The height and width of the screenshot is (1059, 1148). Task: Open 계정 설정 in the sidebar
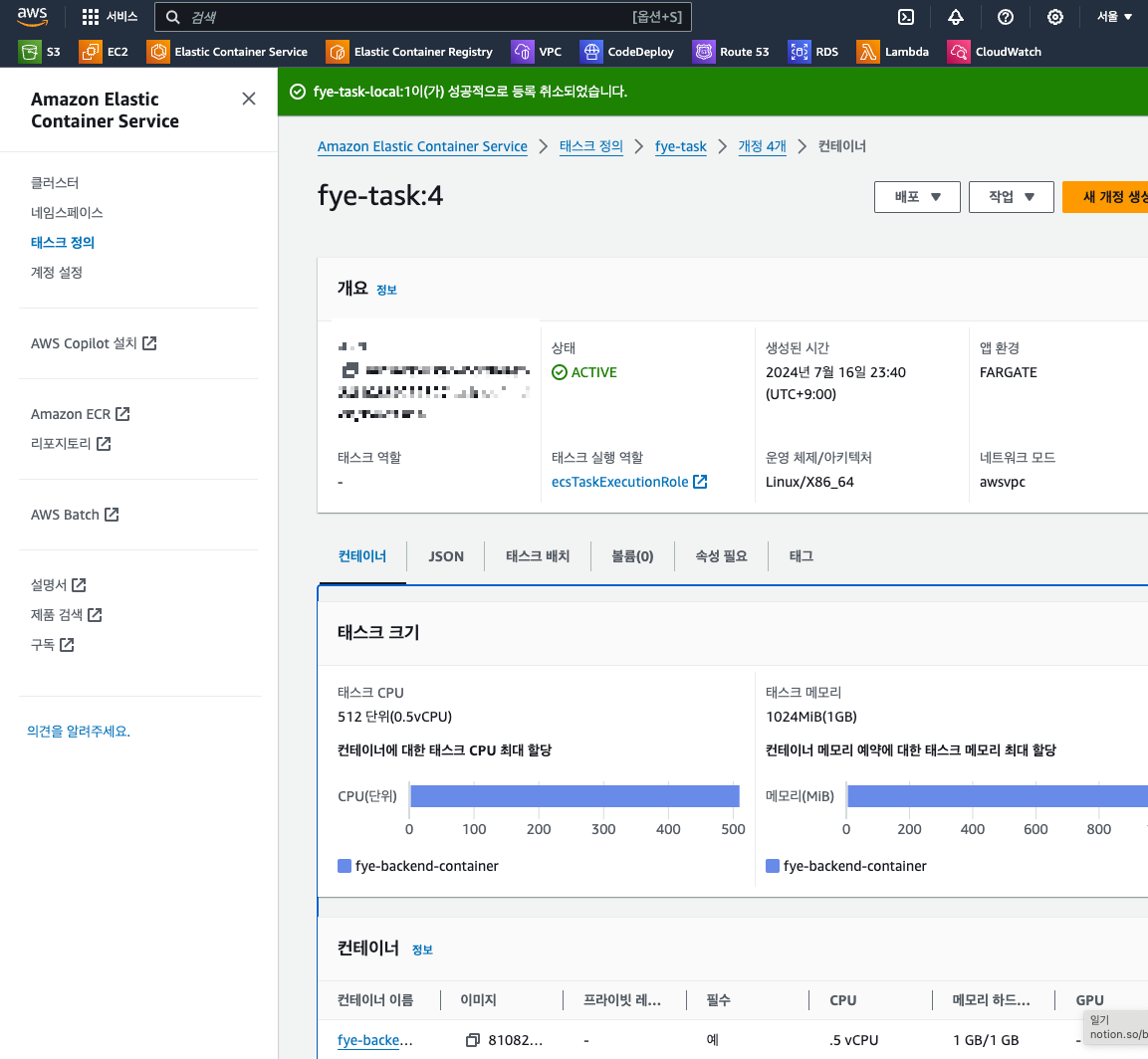(x=57, y=273)
